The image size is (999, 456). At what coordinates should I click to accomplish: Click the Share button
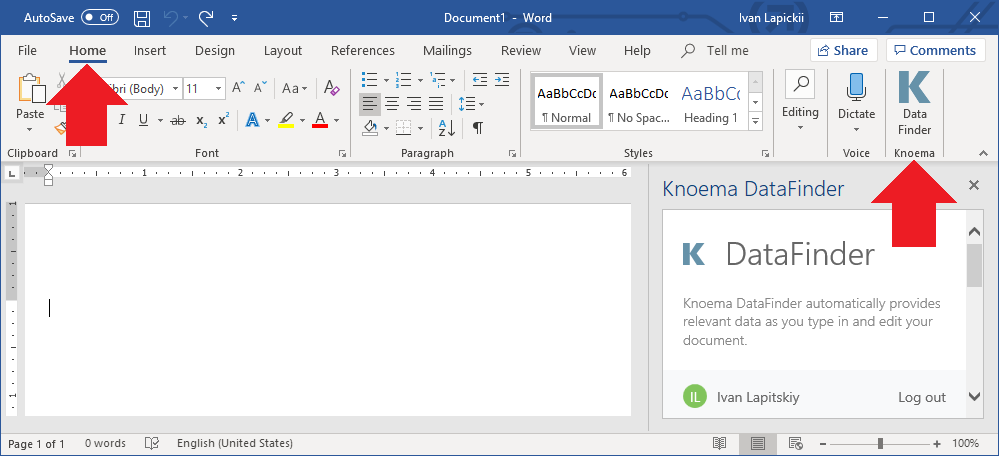844,50
